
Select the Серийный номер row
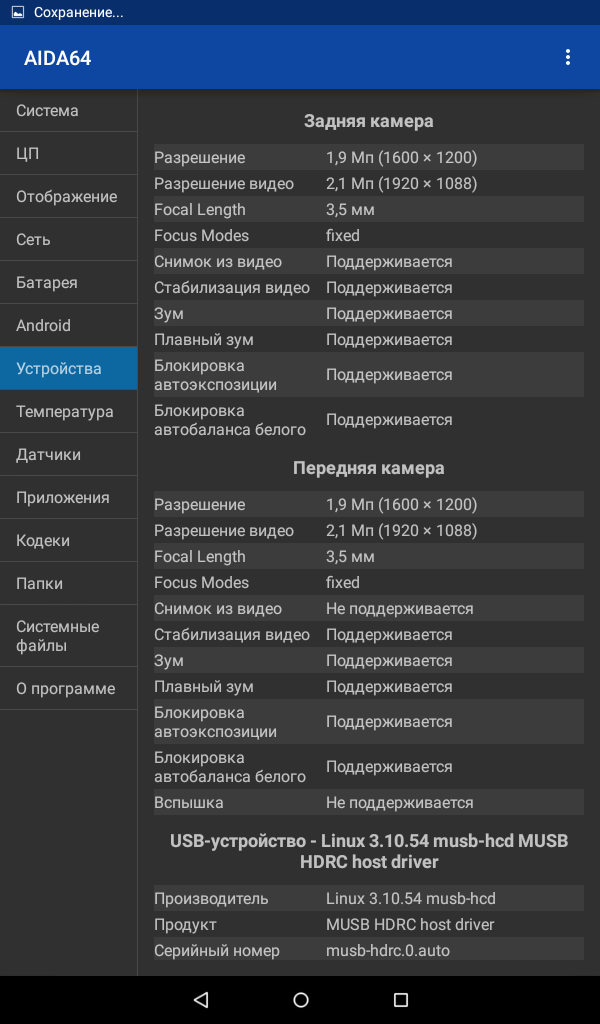(369, 950)
